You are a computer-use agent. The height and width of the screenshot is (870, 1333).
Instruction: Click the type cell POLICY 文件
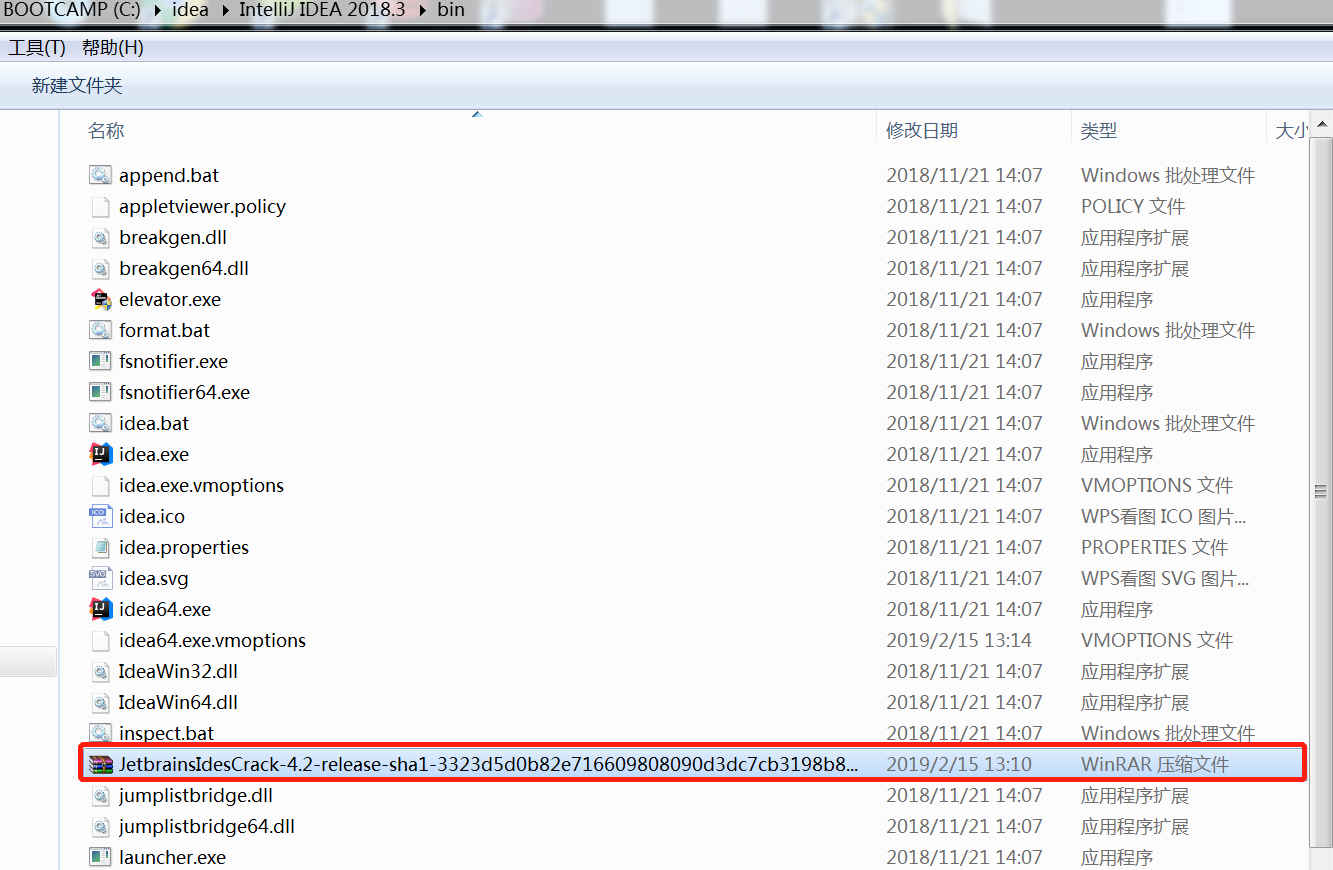tap(1133, 206)
